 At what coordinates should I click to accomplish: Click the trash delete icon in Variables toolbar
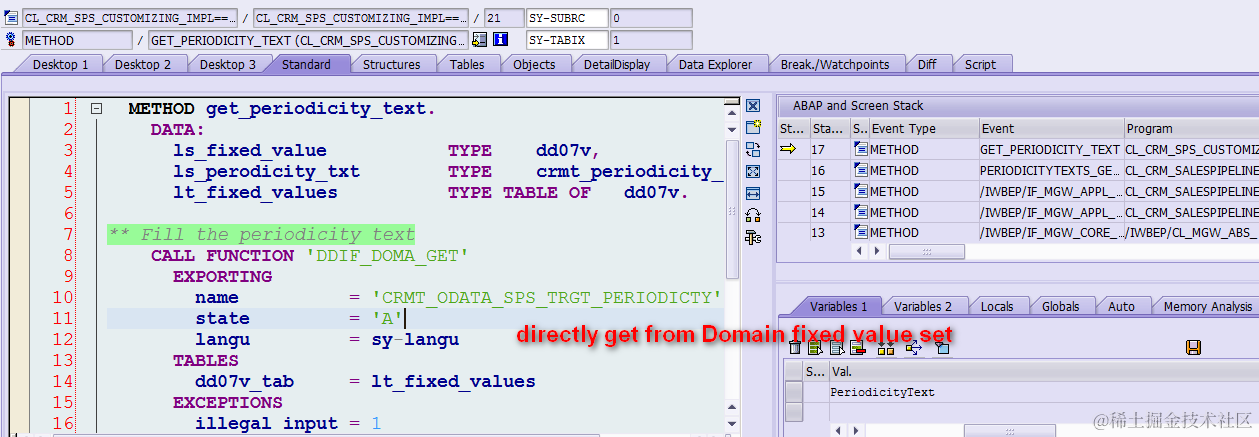pos(795,348)
